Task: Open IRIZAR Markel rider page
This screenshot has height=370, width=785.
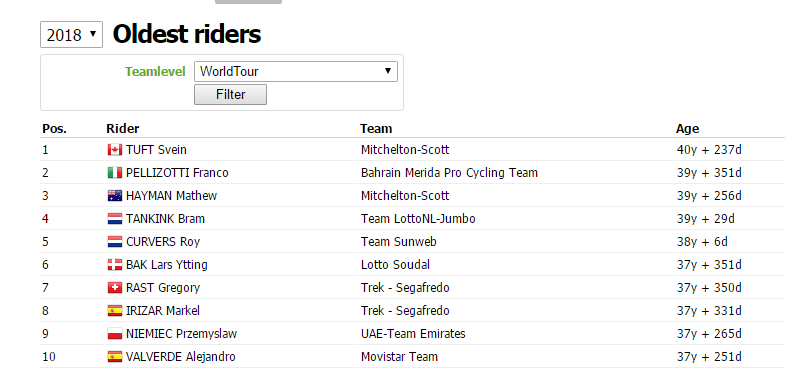Action: click(x=163, y=311)
